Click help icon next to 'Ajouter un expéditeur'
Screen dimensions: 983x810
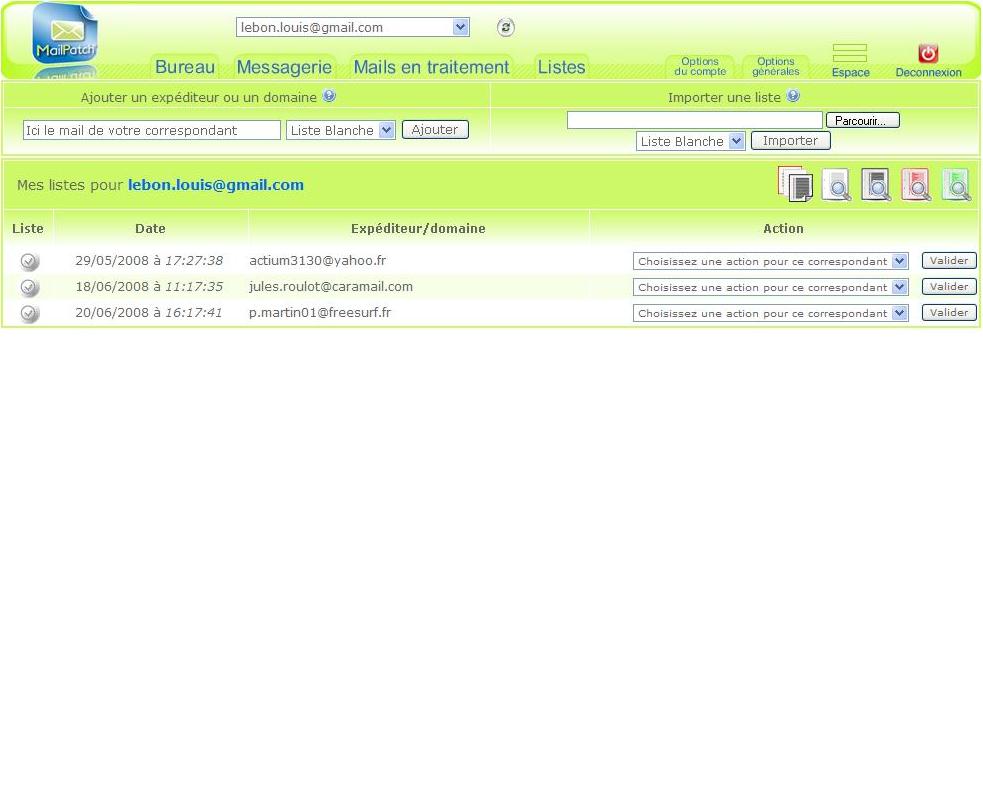(329, 97)
